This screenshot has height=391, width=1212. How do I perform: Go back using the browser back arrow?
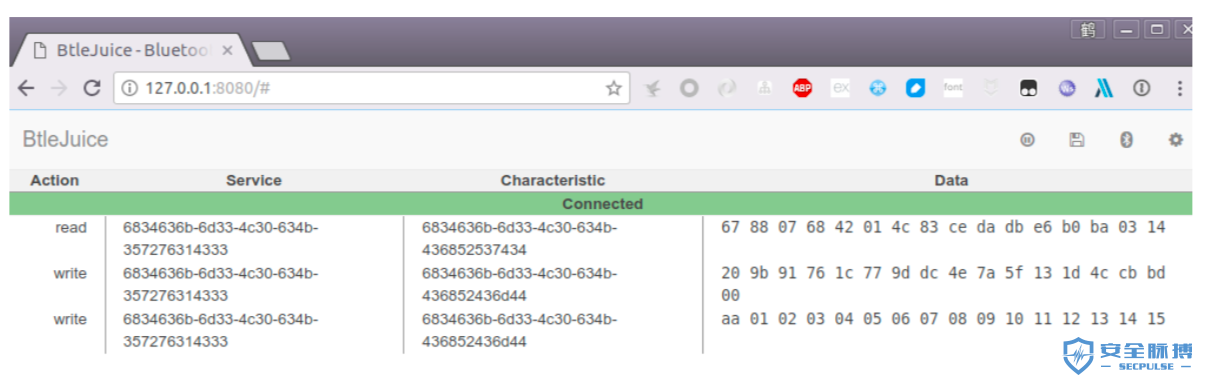(26, 88)
